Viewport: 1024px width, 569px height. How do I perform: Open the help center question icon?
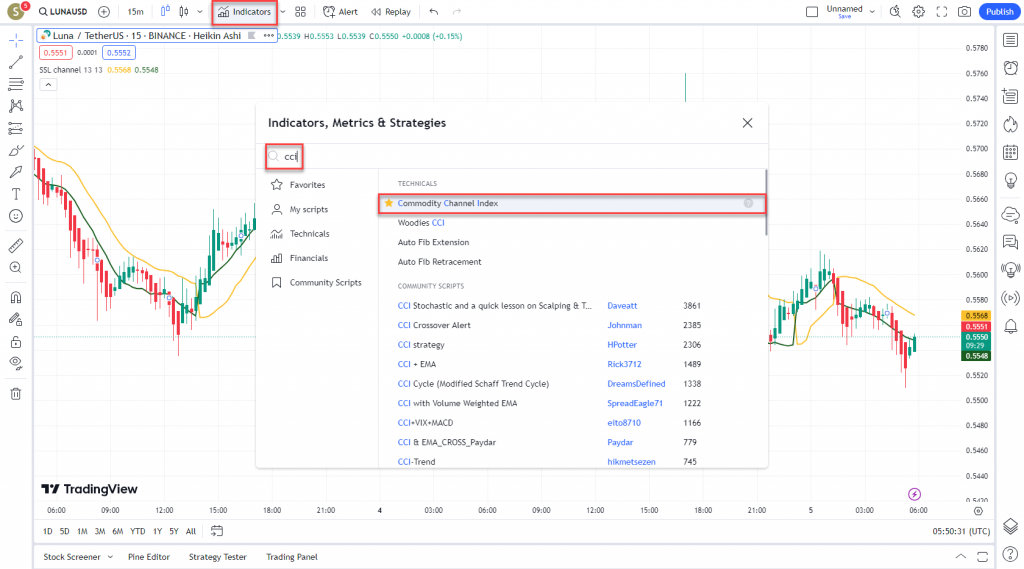[1010, 555]
